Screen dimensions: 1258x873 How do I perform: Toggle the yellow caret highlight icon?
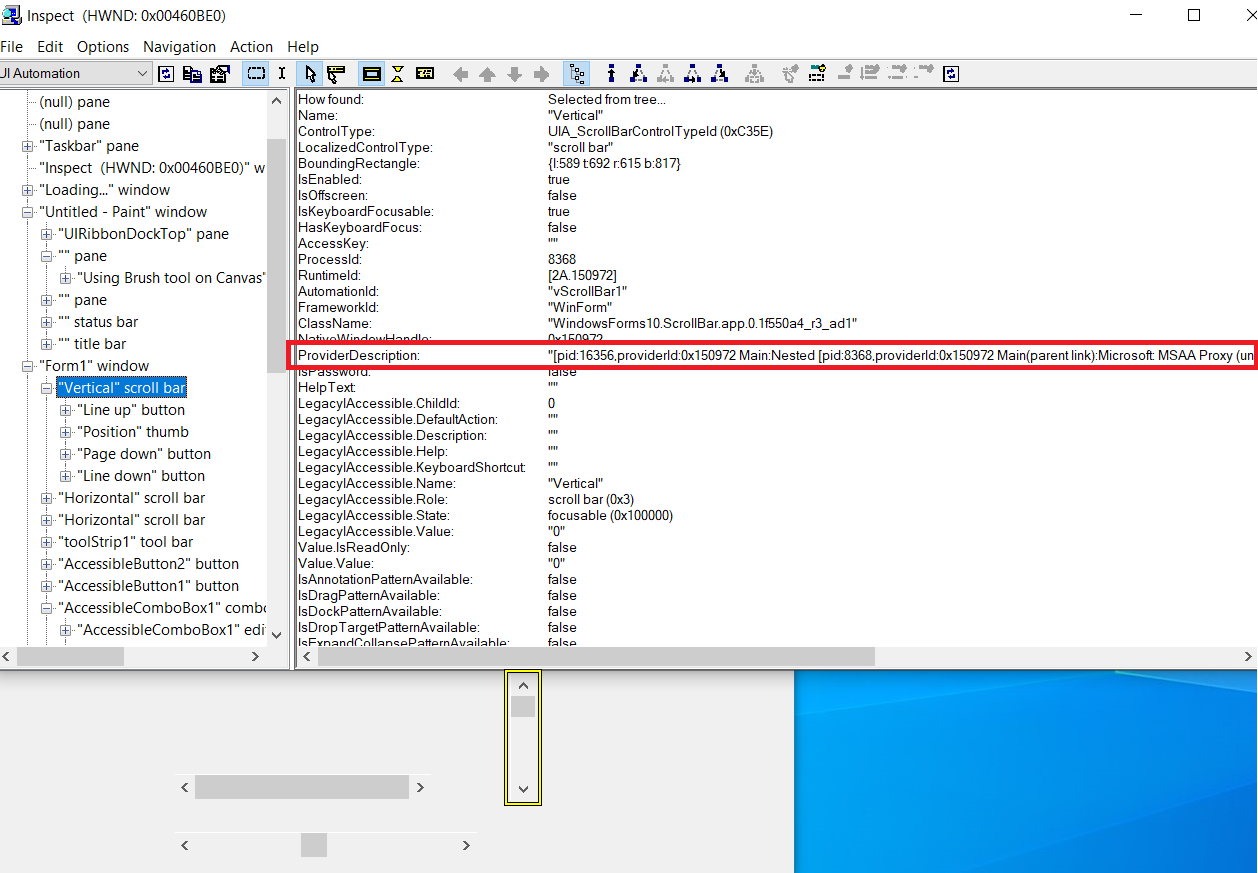(398, 74)
